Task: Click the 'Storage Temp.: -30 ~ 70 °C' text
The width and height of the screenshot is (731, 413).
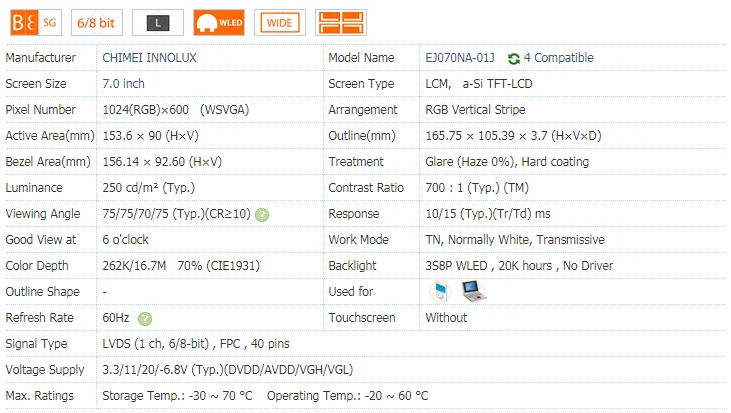Action: coord(177,396)
